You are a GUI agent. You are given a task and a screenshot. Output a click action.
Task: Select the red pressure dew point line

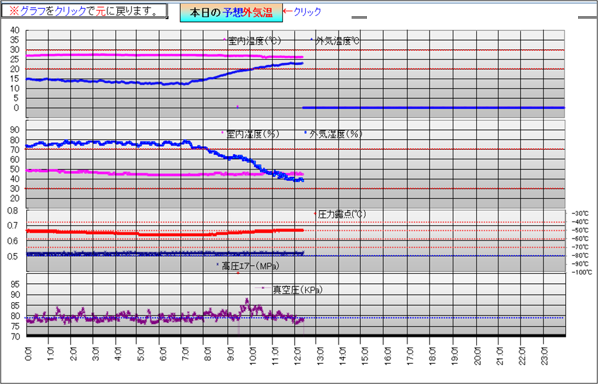point(164,233)
